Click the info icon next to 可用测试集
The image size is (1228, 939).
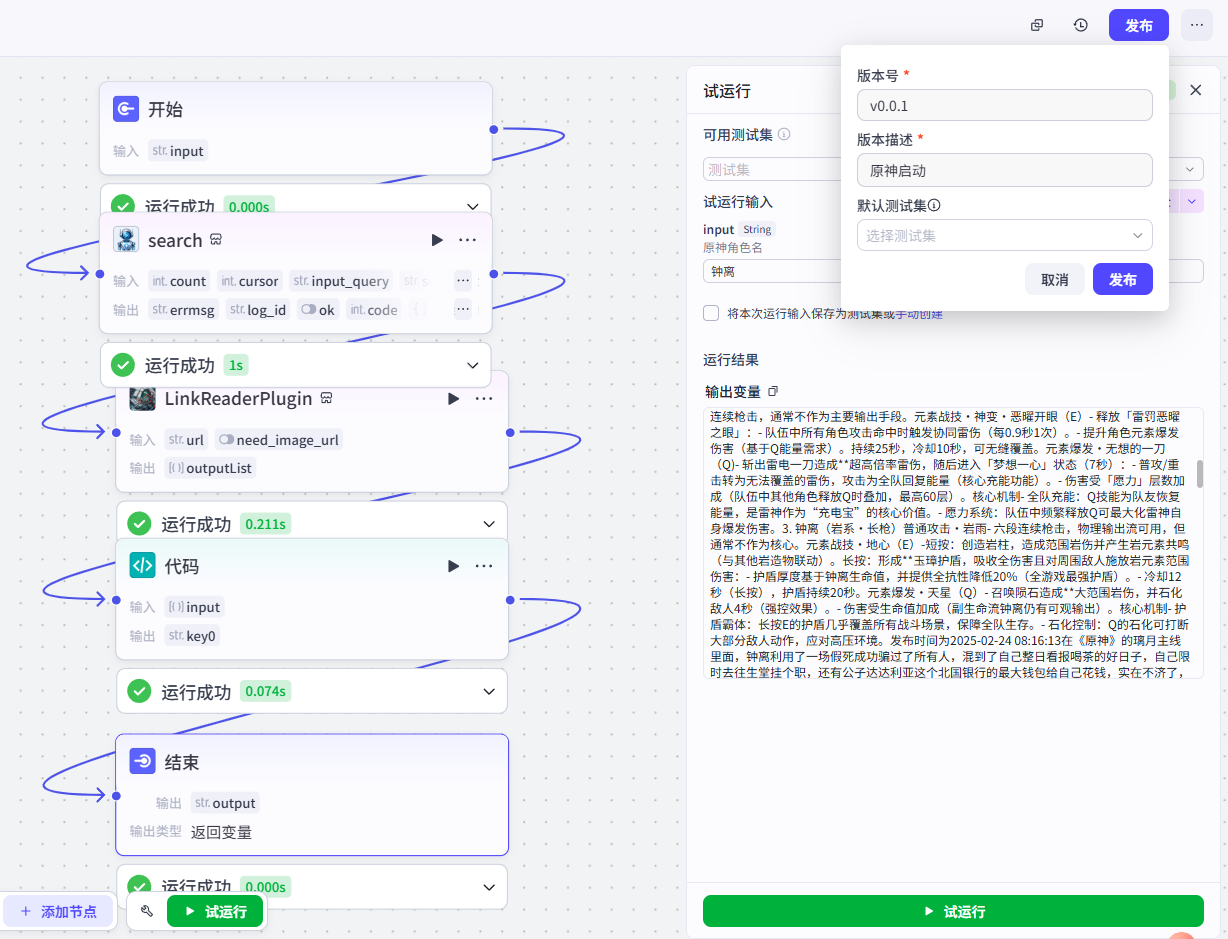784,134
